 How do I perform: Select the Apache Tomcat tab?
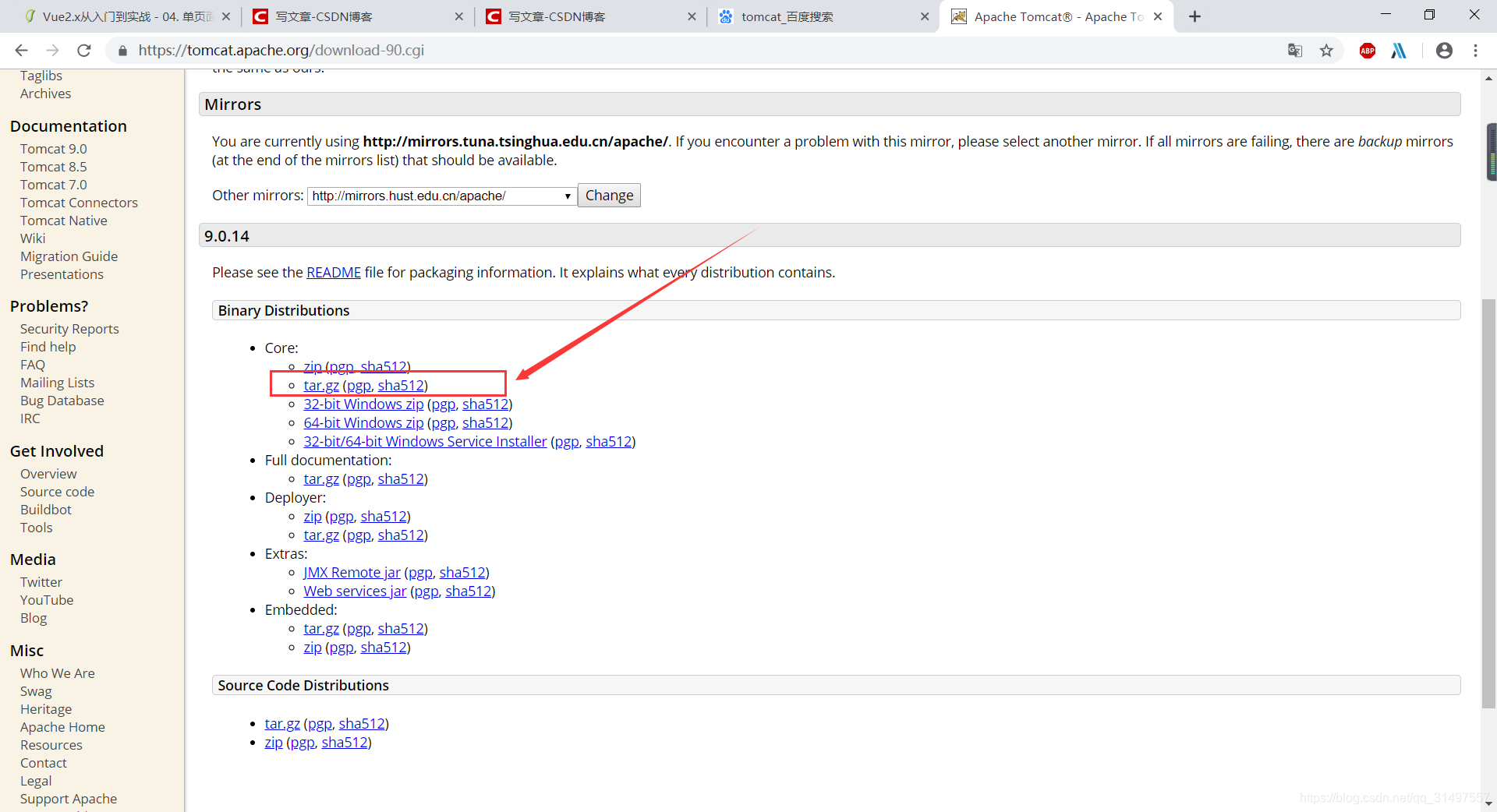pyautogui.click(x=1056, y=16)
